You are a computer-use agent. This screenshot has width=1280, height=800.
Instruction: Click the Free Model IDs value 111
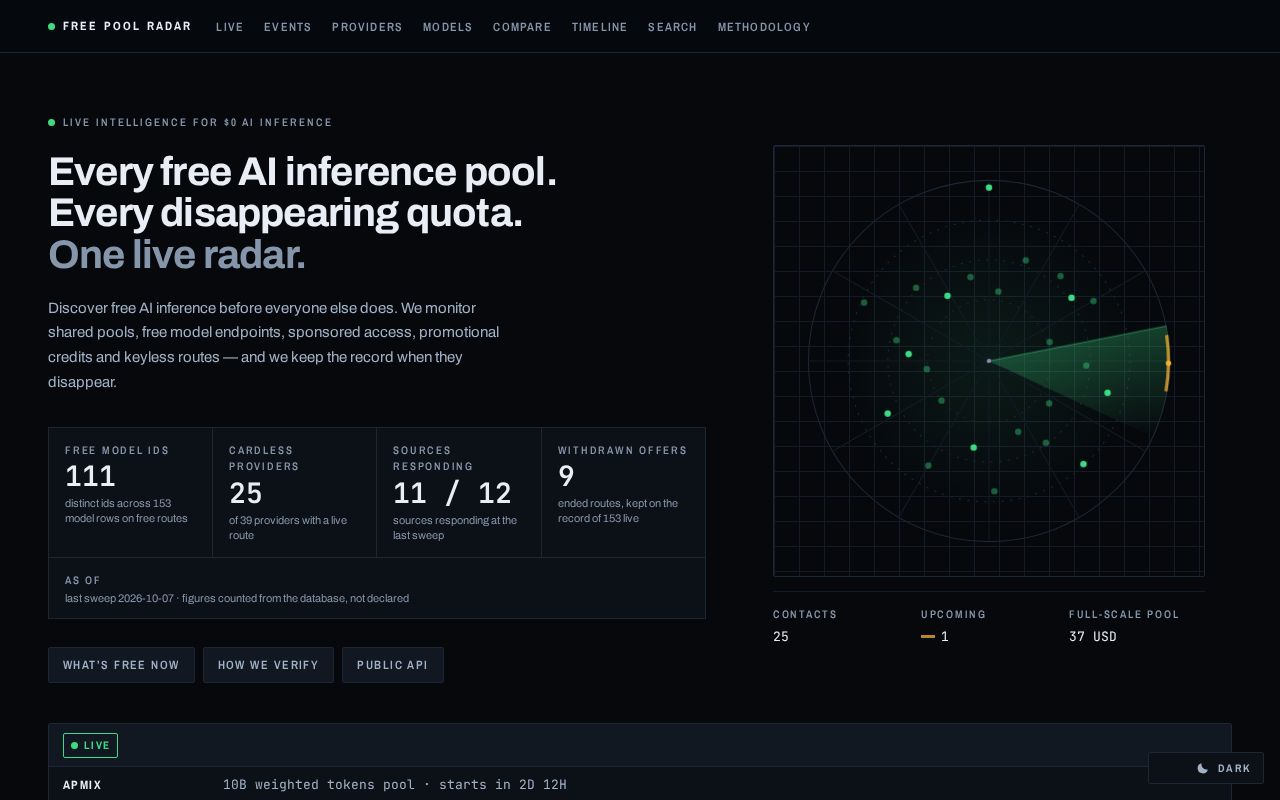(x=90, y=476)
